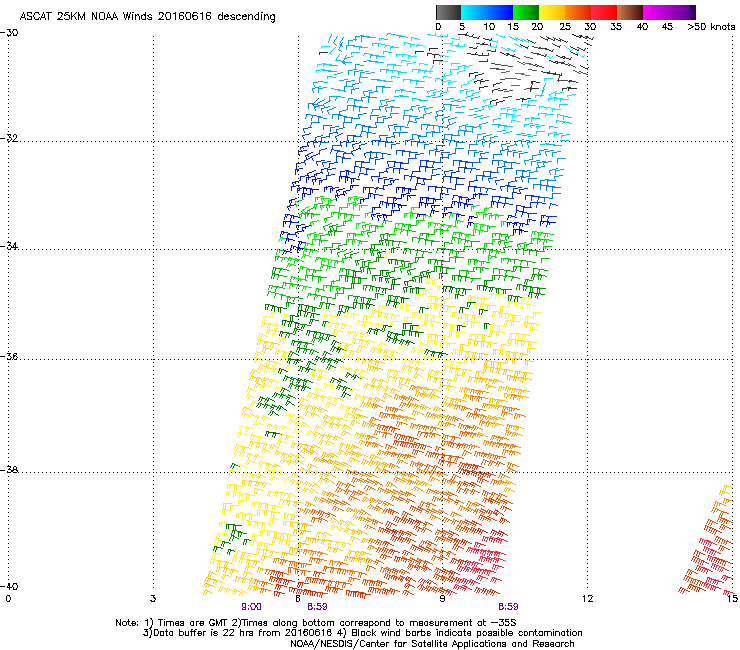Click the purple '8:59' time label near longitude 10
The width and height of the screenshot is (740, 650).
coord(508,607)
